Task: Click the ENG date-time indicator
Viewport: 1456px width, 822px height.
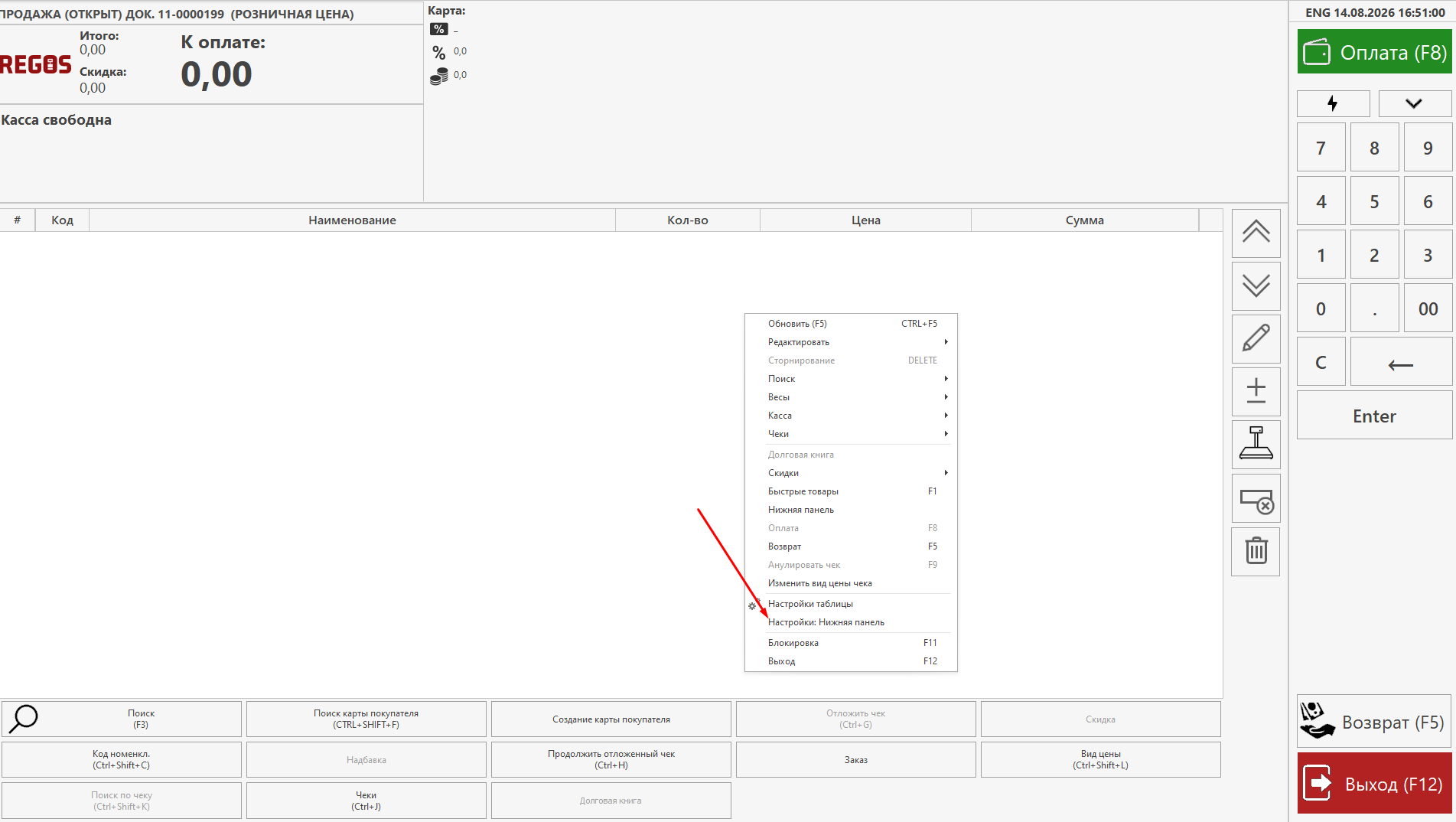Action: point(1375,12)
